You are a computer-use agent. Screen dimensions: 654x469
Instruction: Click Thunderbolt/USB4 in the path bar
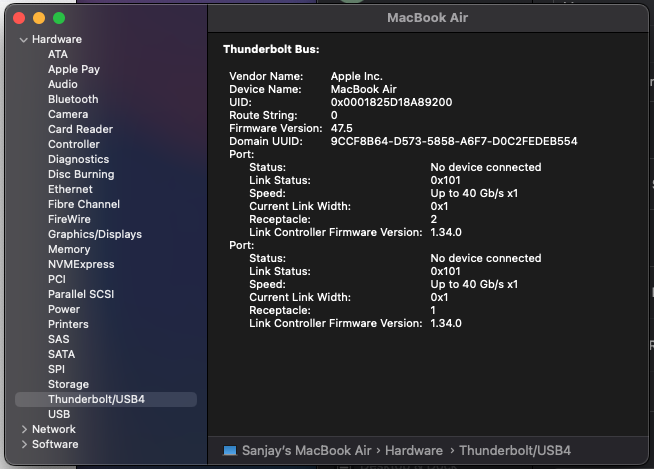(x=515, y=451)
